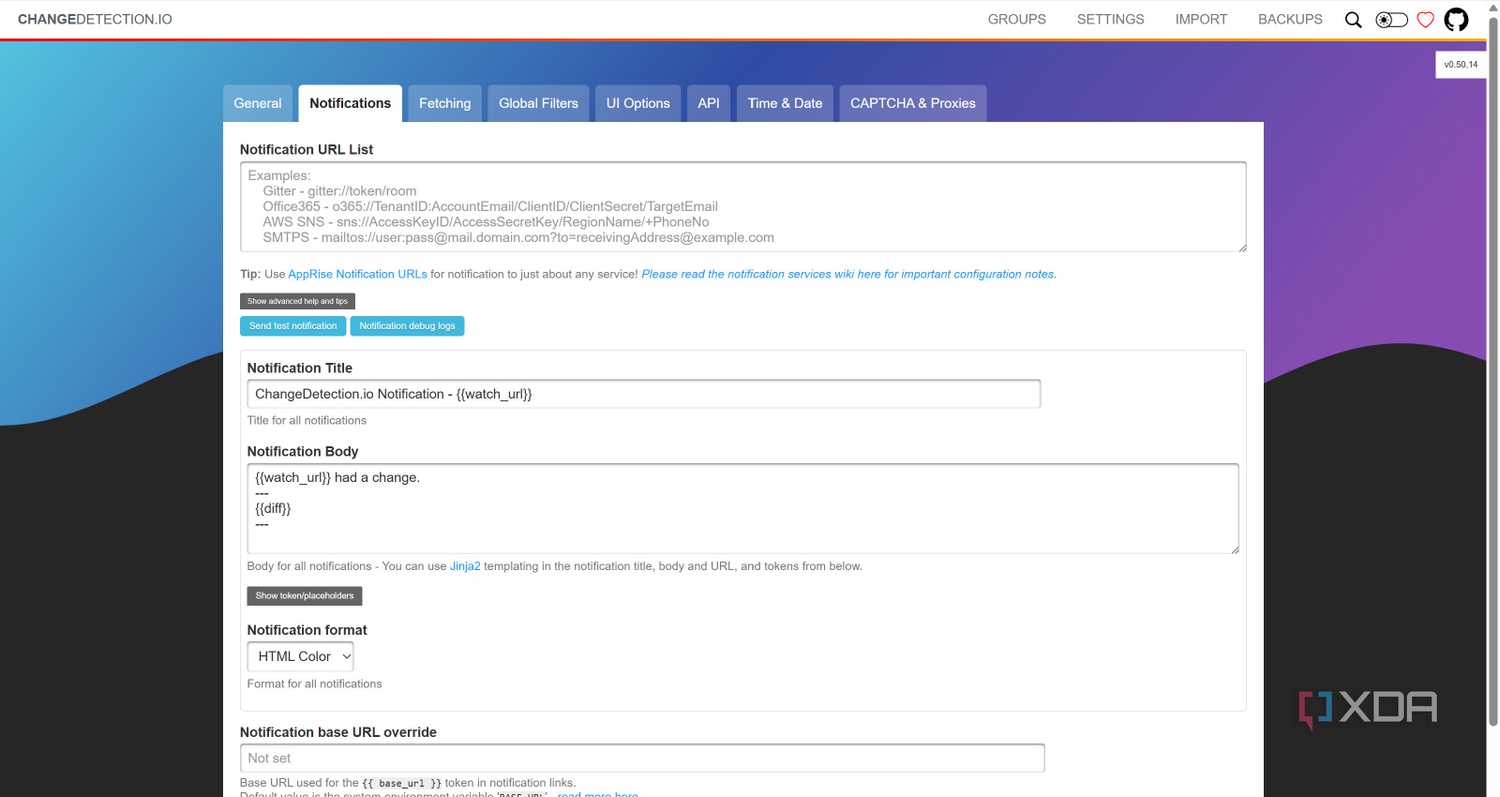Expand the Notification format HTML Color dropdown

(x=300, y=656)
